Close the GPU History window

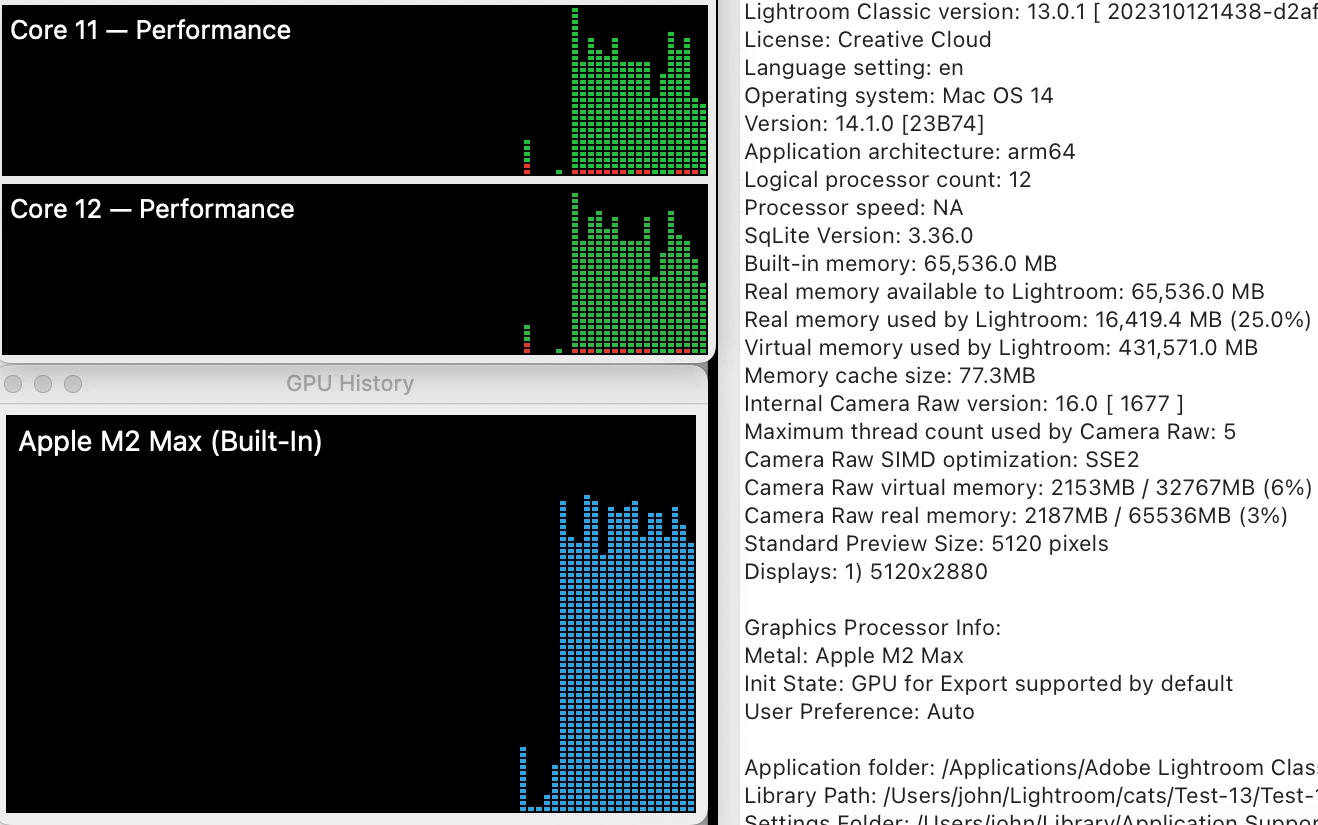pos(14,384)
